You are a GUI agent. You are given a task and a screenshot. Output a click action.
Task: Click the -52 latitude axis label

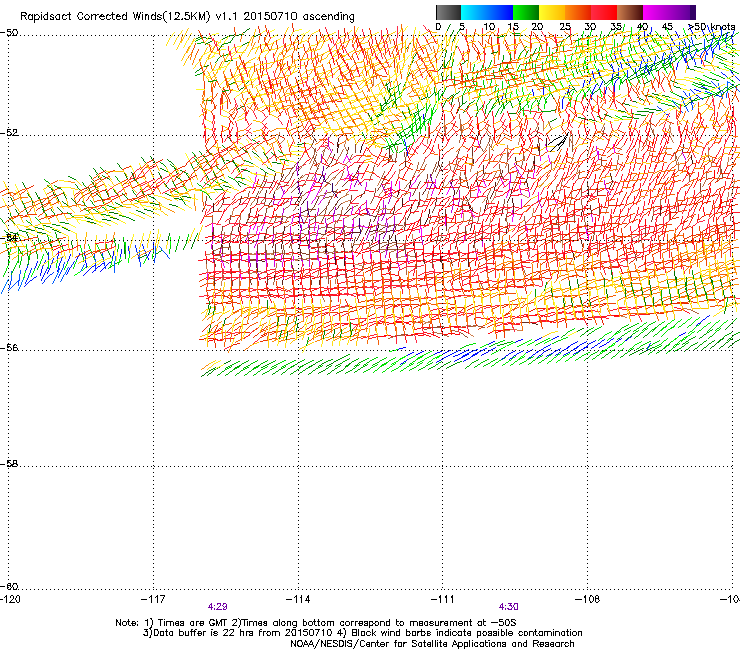pos(9,133)
